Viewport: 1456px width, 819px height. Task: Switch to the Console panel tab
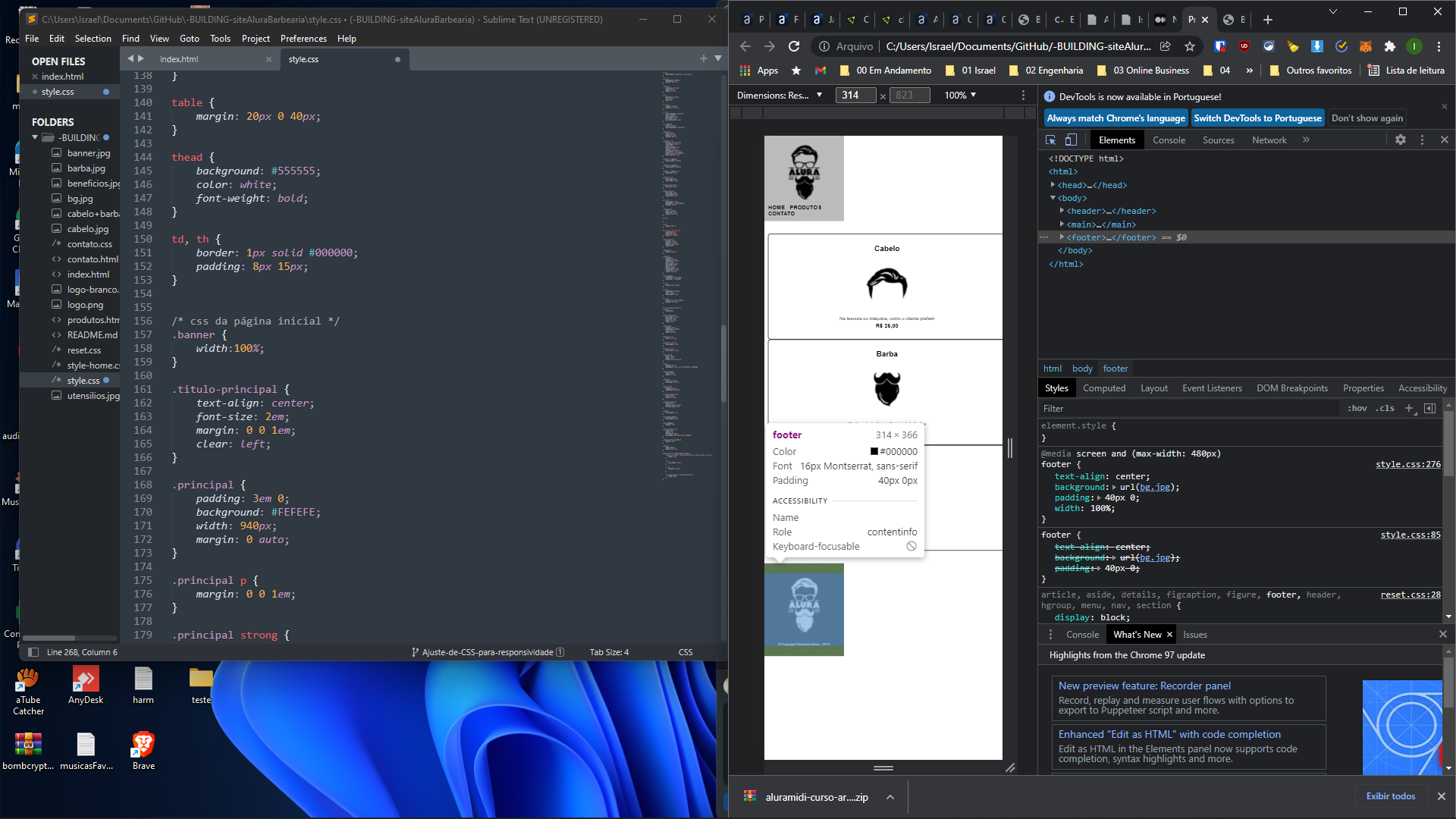point(1169,140)
